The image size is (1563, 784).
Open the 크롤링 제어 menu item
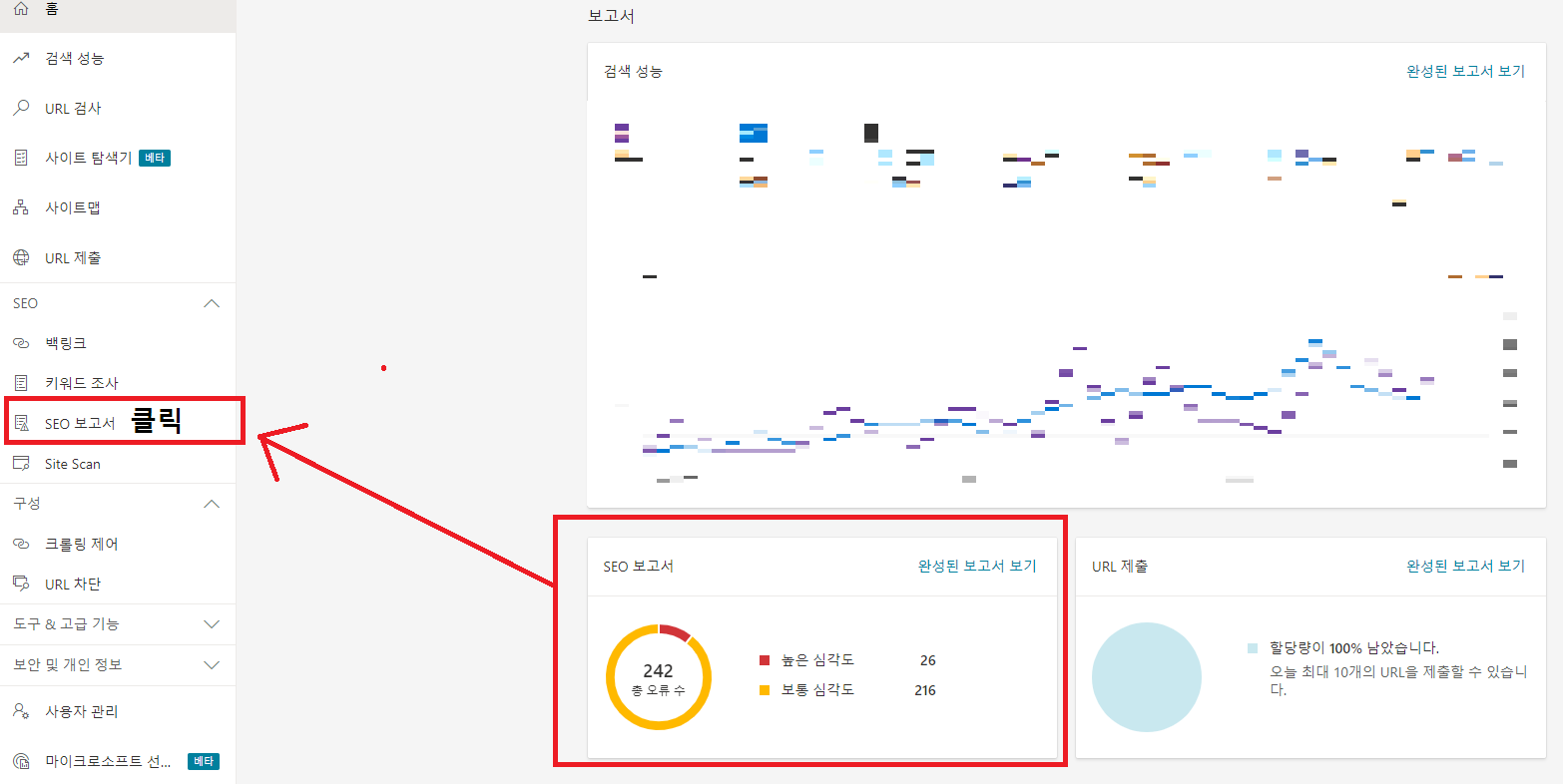(x=118, y=544)
